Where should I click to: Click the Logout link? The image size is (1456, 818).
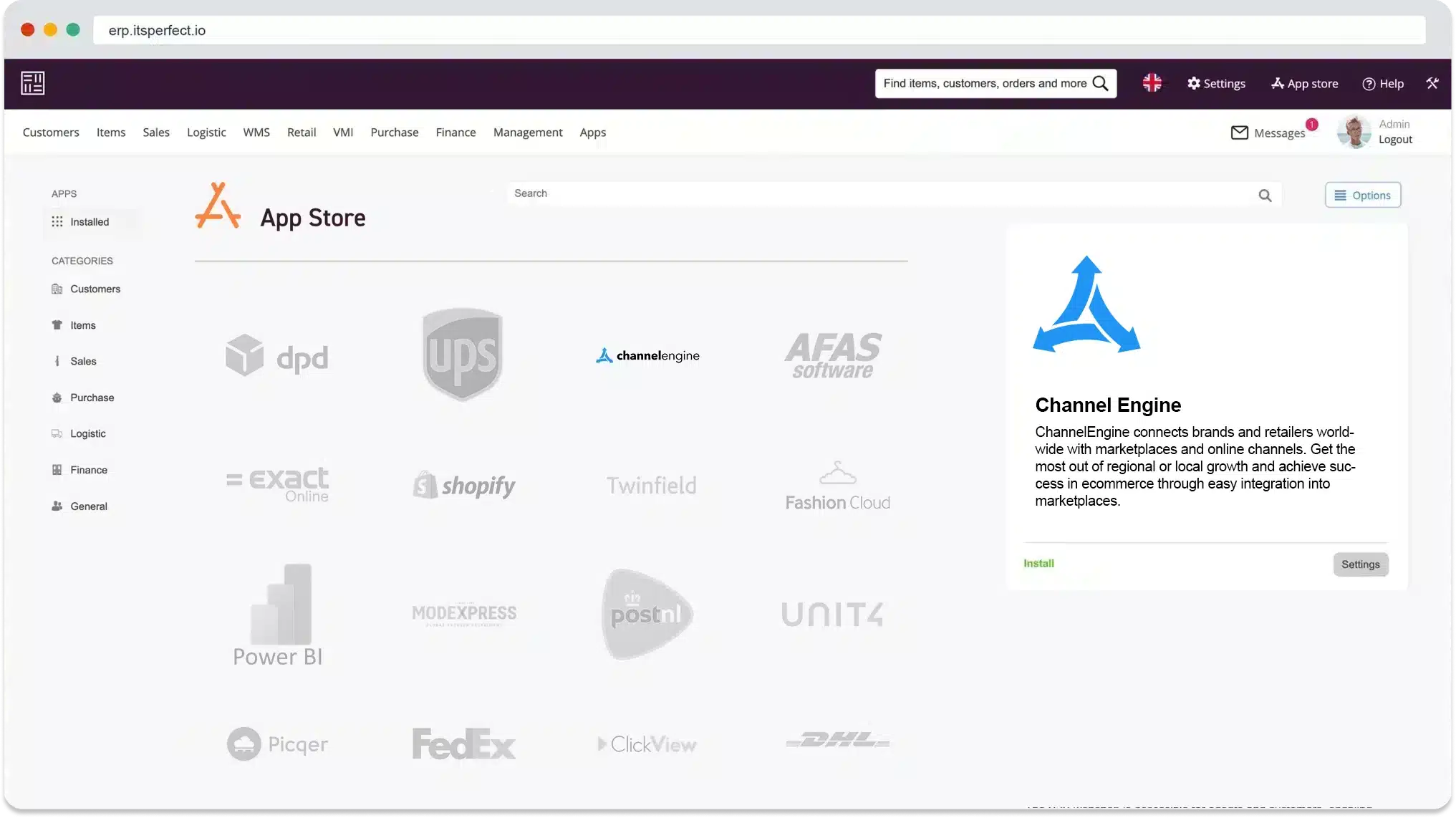pos(1395,140)
